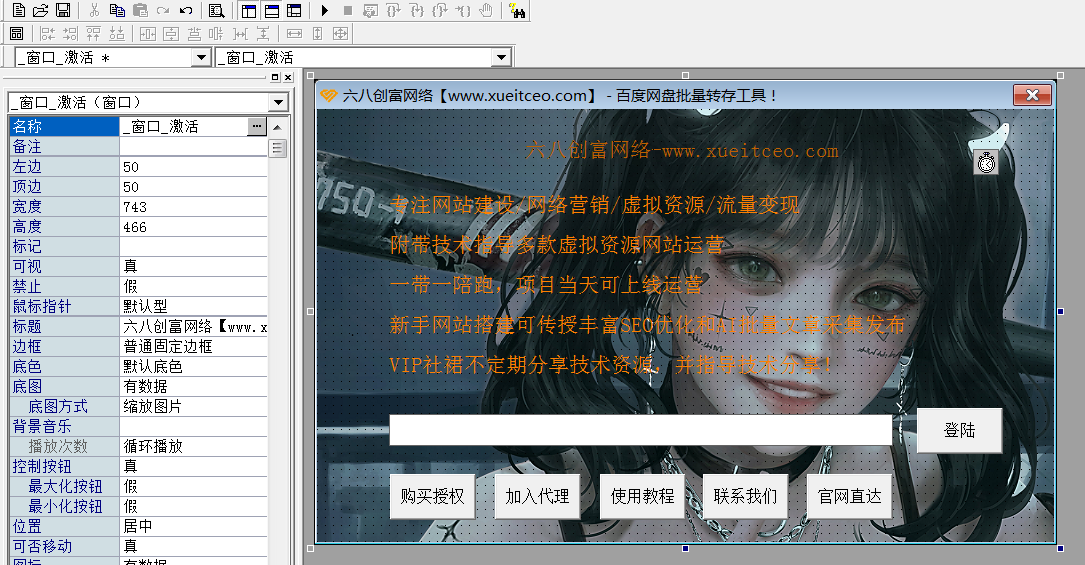Screen dimensions: 1085x565
Task: Click the 官网直达 button
Action: [850, 497]
